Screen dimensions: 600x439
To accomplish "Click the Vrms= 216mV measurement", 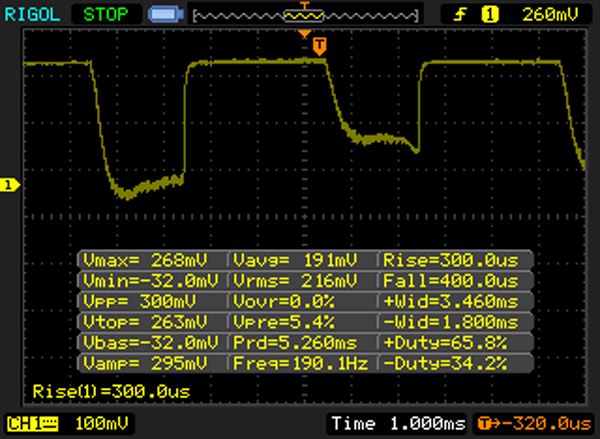I will 295,281.
